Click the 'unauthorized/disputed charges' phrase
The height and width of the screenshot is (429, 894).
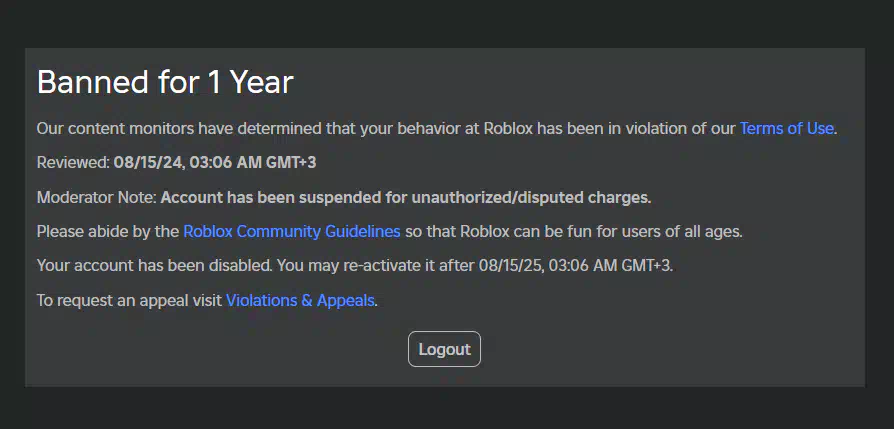[x=531, y=197]
